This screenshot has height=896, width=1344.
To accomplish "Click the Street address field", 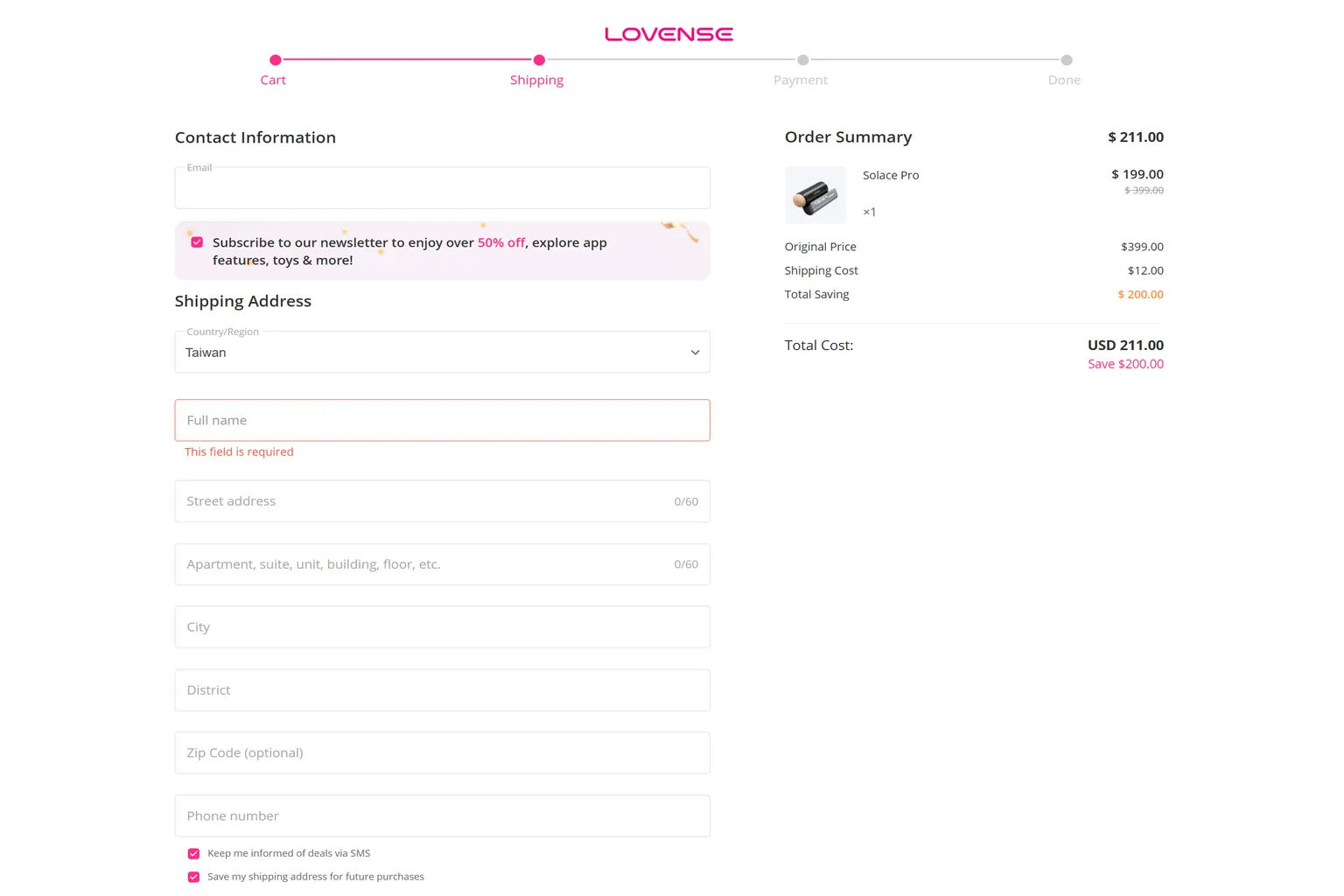I will [442, 501].
